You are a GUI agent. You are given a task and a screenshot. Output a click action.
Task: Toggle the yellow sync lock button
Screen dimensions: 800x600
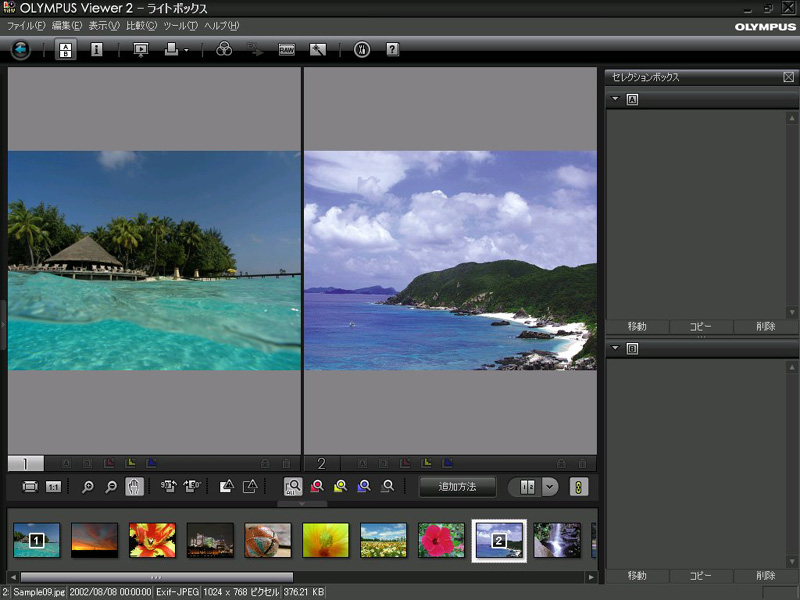point(580,487)
